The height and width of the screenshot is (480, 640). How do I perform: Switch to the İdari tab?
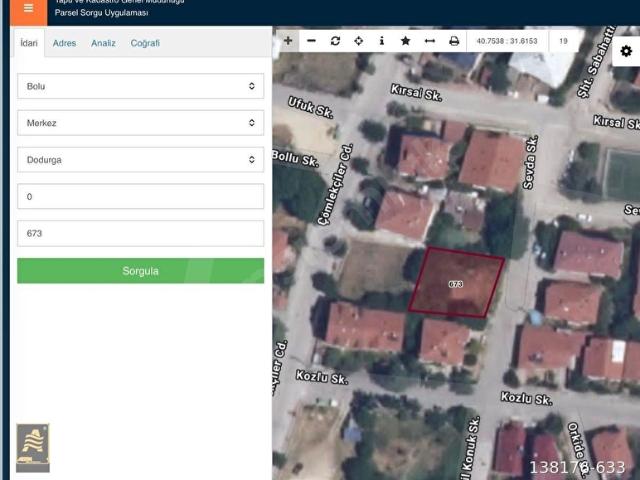[29, 43]
